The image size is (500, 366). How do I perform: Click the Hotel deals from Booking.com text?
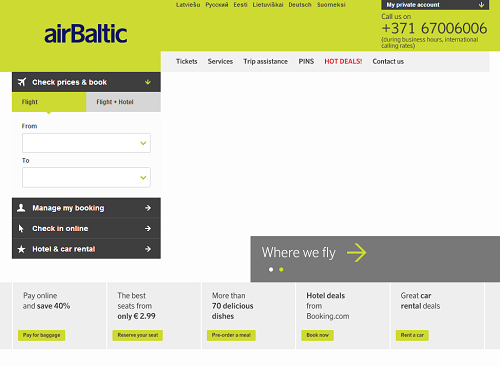[x=328, y=306]
